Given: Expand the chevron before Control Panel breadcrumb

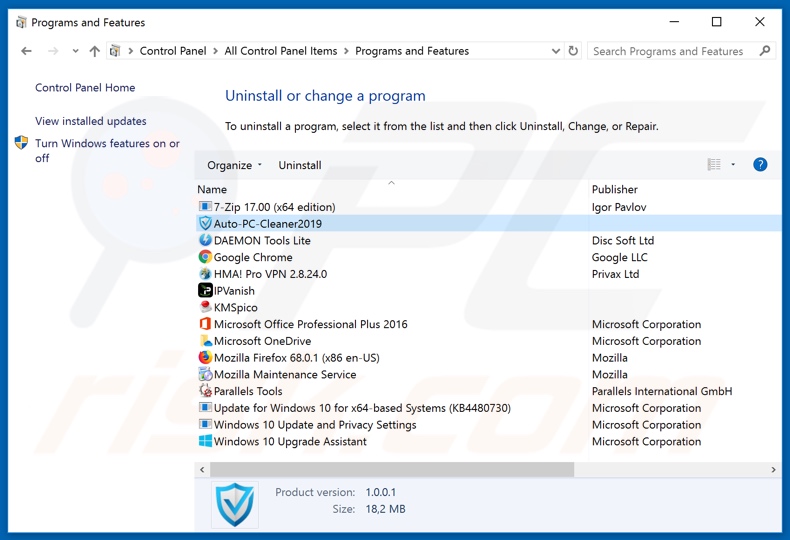Looking at the screenshot, I should point(130,51).
